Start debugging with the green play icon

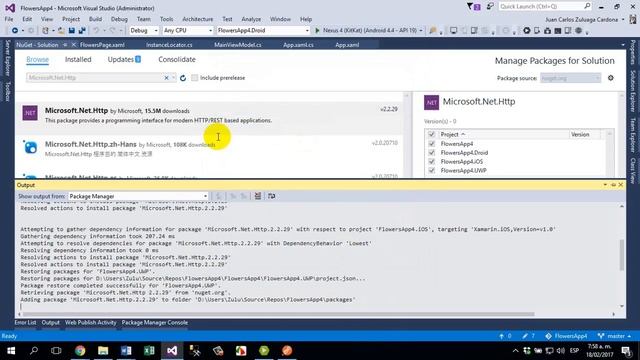(x=318, y=31)
